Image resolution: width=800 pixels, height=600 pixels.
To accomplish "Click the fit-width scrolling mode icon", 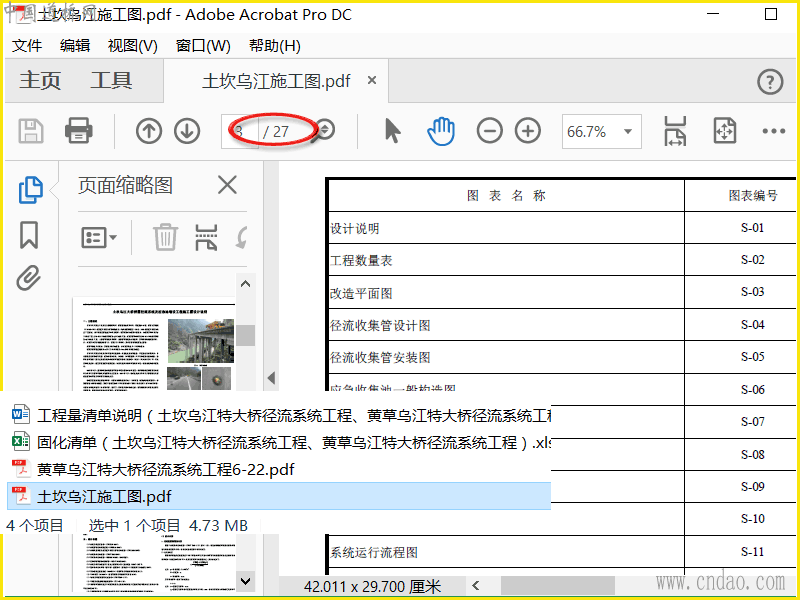I will pyautogui.click(x=675, y=131).
